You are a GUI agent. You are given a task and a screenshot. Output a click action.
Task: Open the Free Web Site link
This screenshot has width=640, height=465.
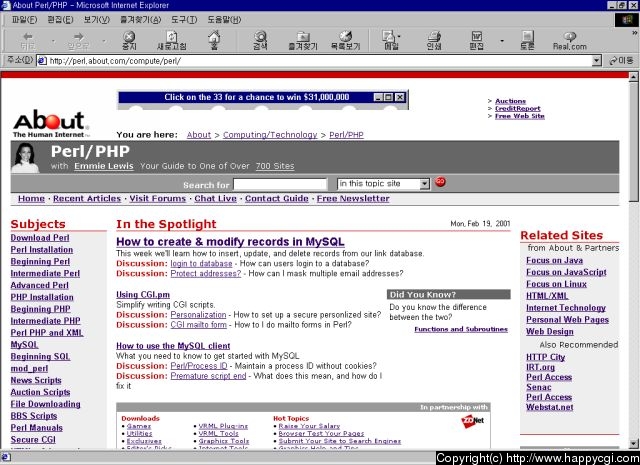520,116
